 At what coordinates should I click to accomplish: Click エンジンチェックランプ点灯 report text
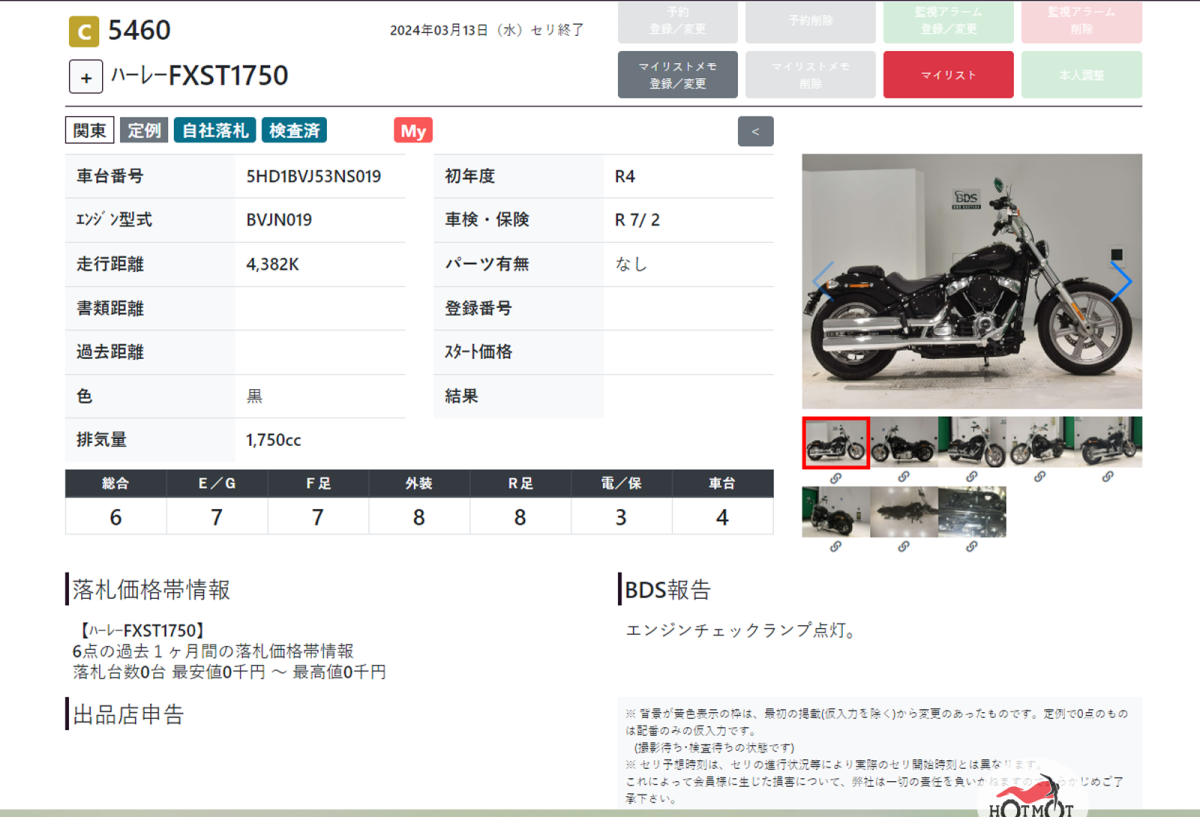click(740, 631)
